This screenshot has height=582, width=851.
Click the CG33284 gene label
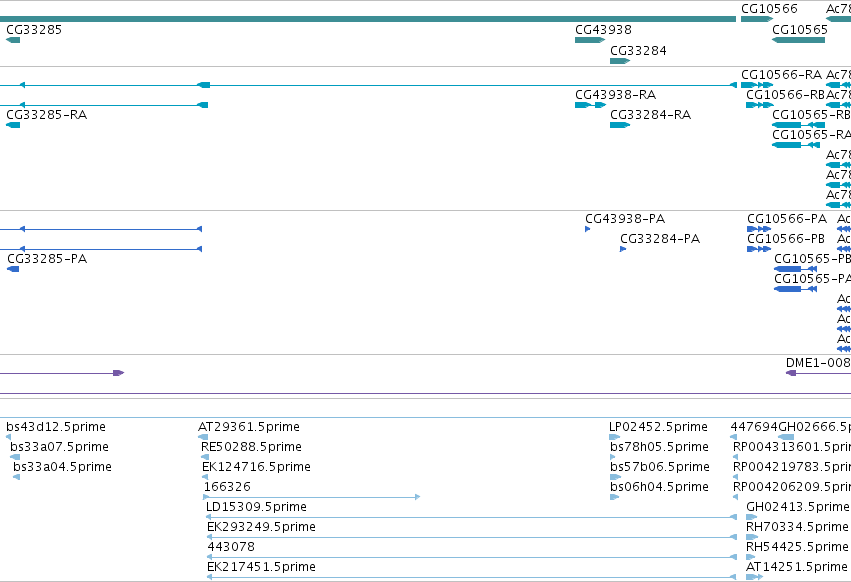(638, 51)
